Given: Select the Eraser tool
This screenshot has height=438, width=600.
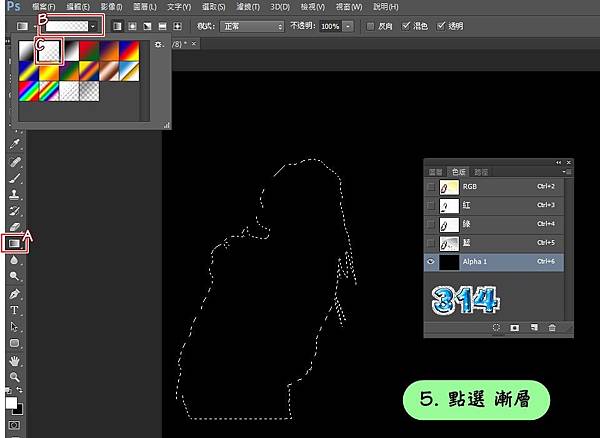Looking at the screenshot, I should (x=15, y=227).
